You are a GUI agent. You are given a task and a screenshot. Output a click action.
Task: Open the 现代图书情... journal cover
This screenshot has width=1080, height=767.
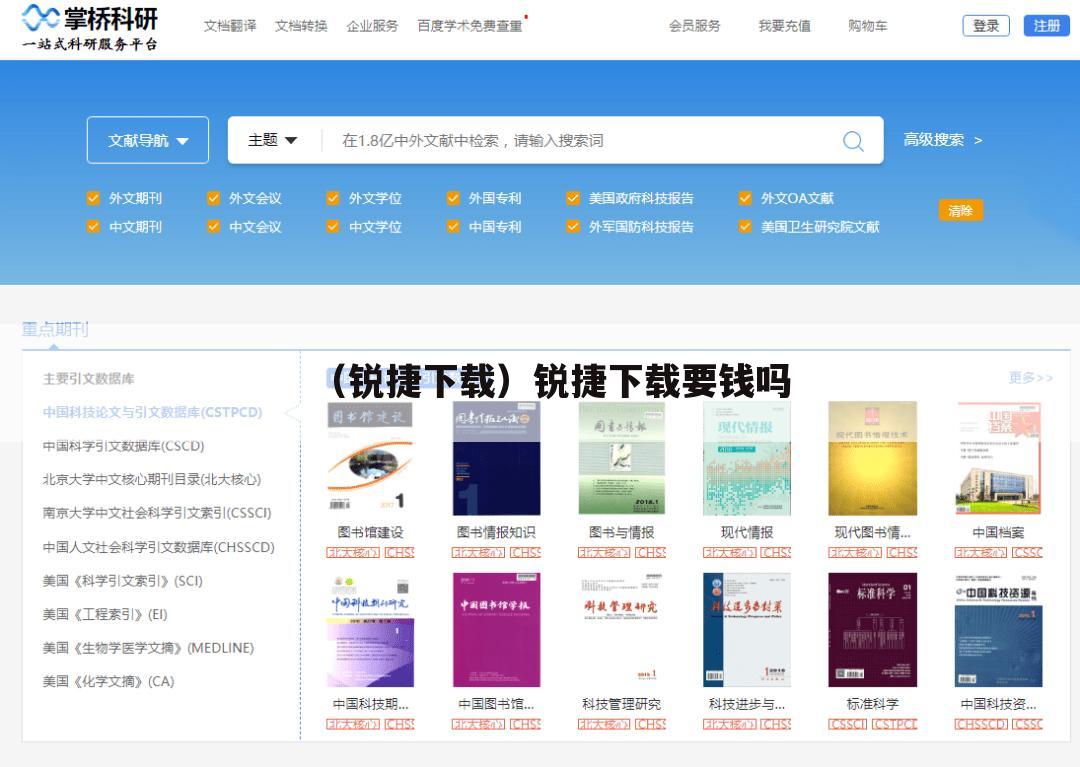point(873,459)
